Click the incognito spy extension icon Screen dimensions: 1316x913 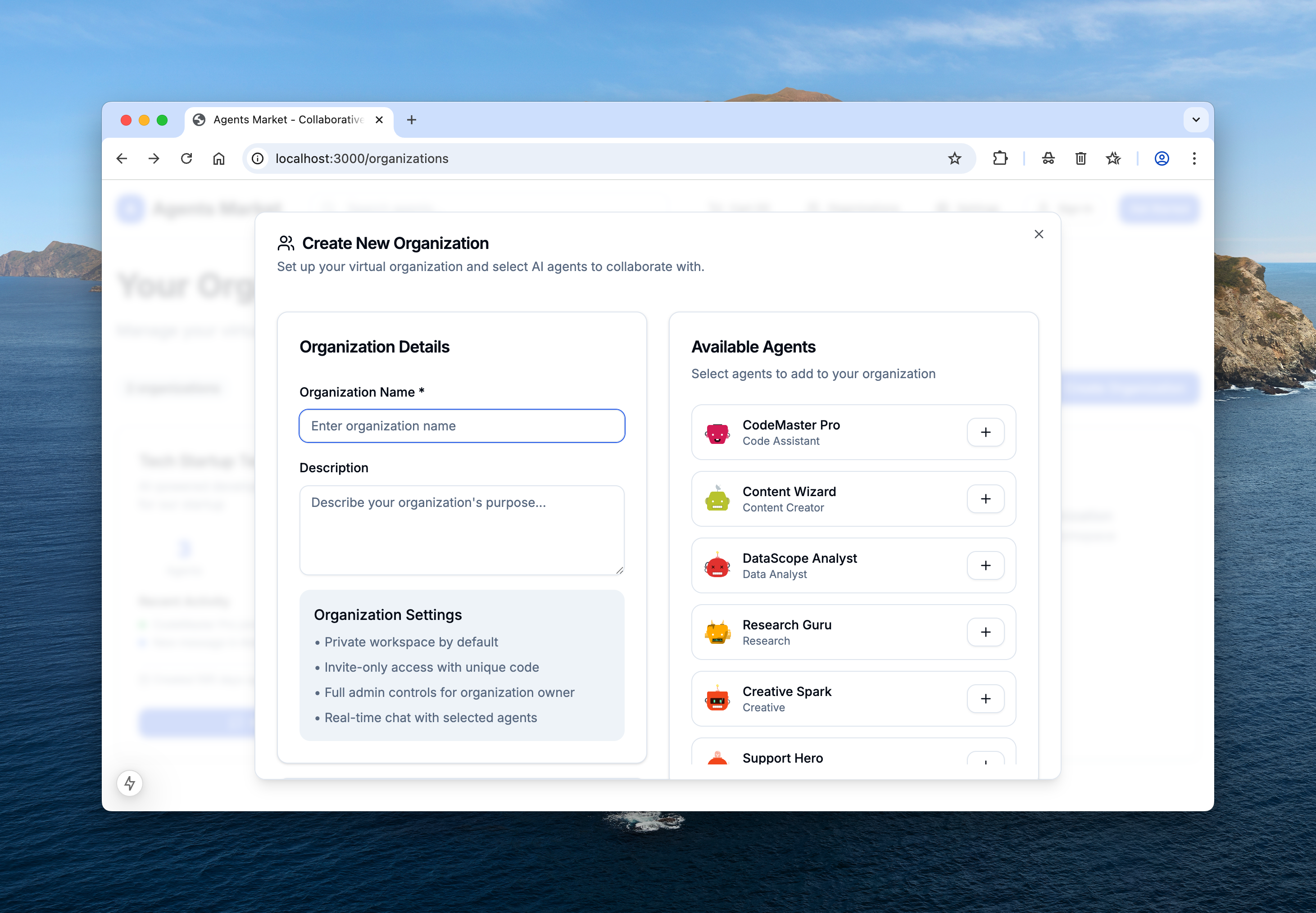(x=1048, y=158)
